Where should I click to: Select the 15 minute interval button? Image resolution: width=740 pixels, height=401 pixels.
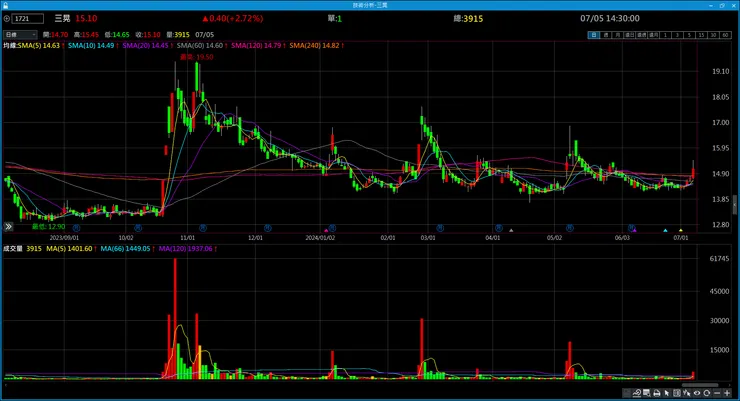[701, 34]
